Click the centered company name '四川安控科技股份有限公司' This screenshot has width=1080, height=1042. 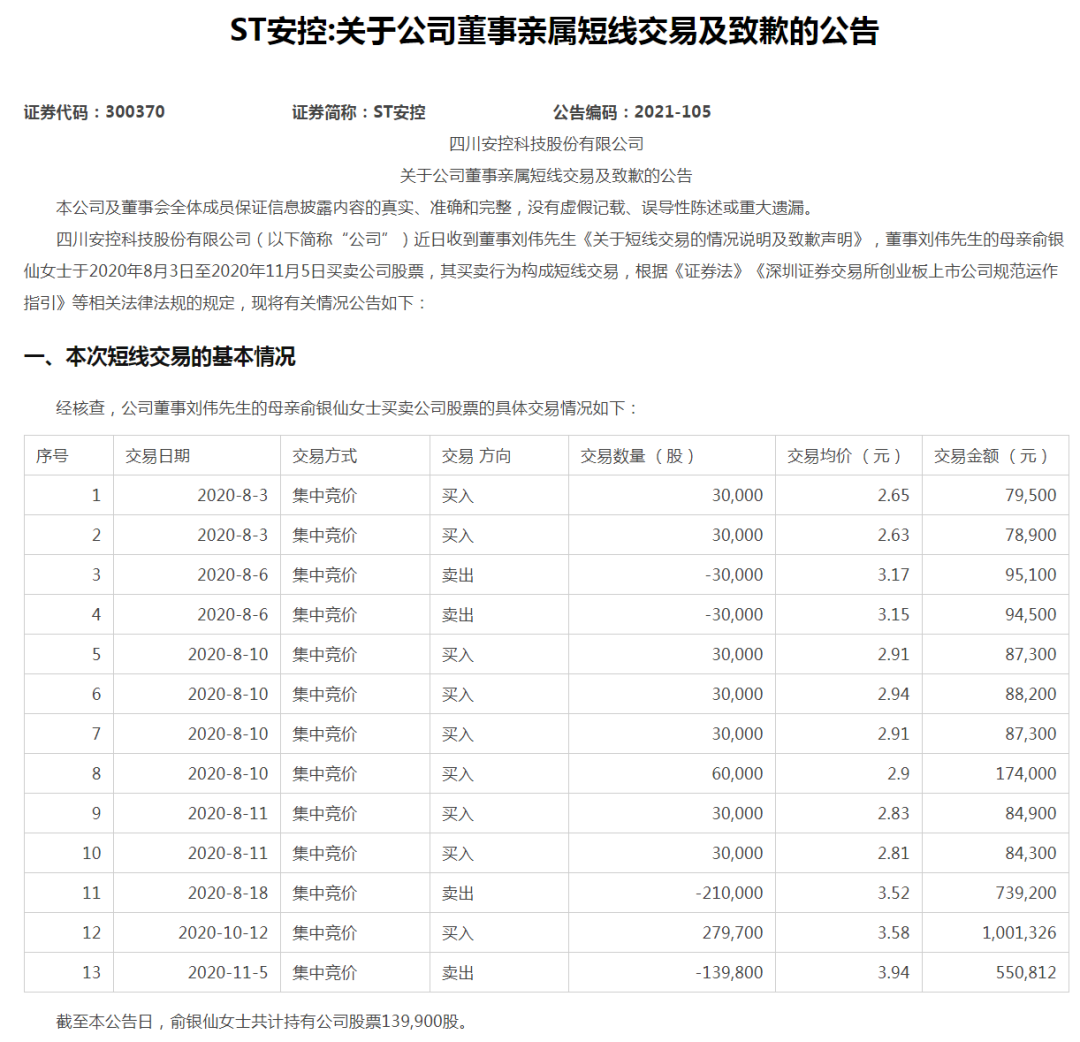(x=546, y=144)
